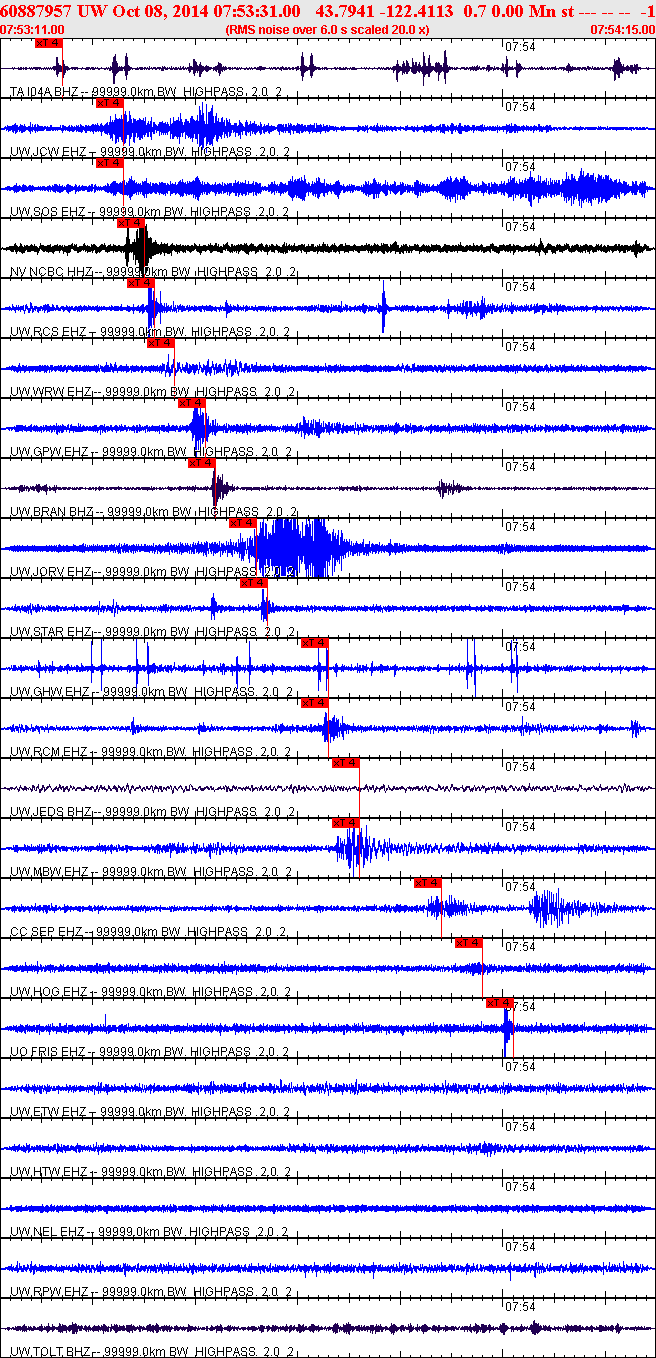Click the UW.RCS EHZ station label

tap(48, 332)
